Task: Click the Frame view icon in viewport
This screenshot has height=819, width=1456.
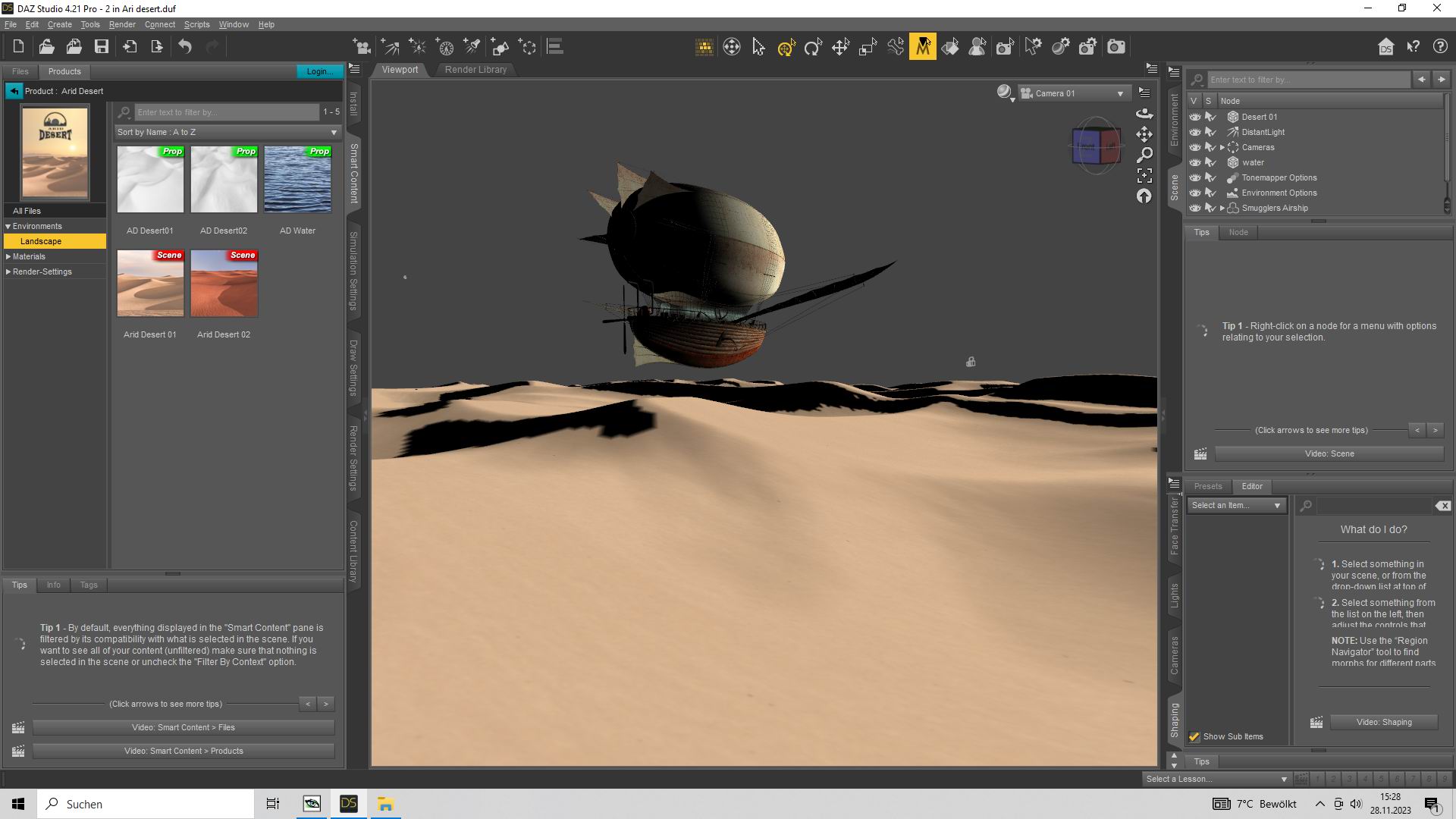Action: pos(1144,175)
